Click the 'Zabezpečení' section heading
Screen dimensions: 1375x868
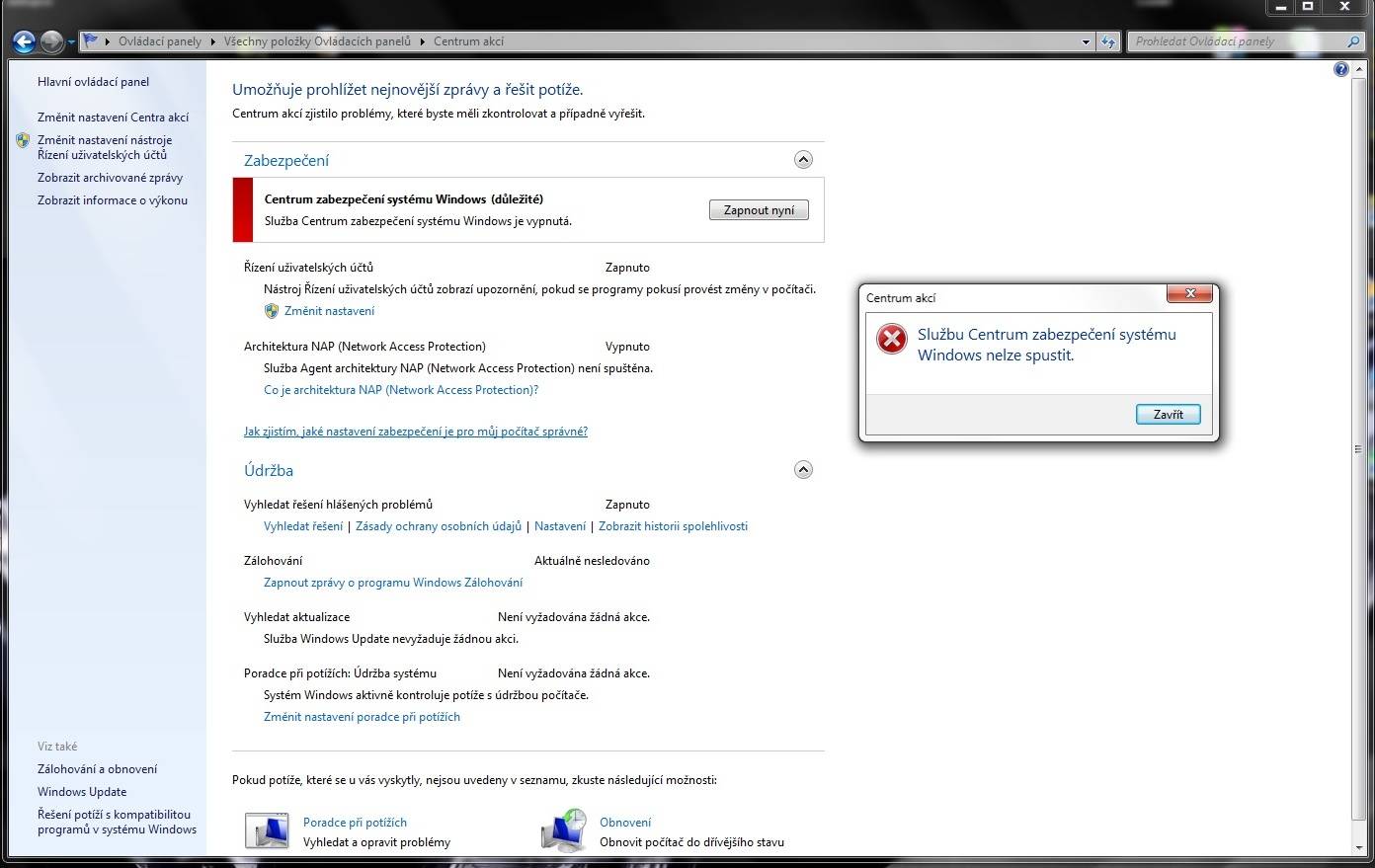point(286,161)
